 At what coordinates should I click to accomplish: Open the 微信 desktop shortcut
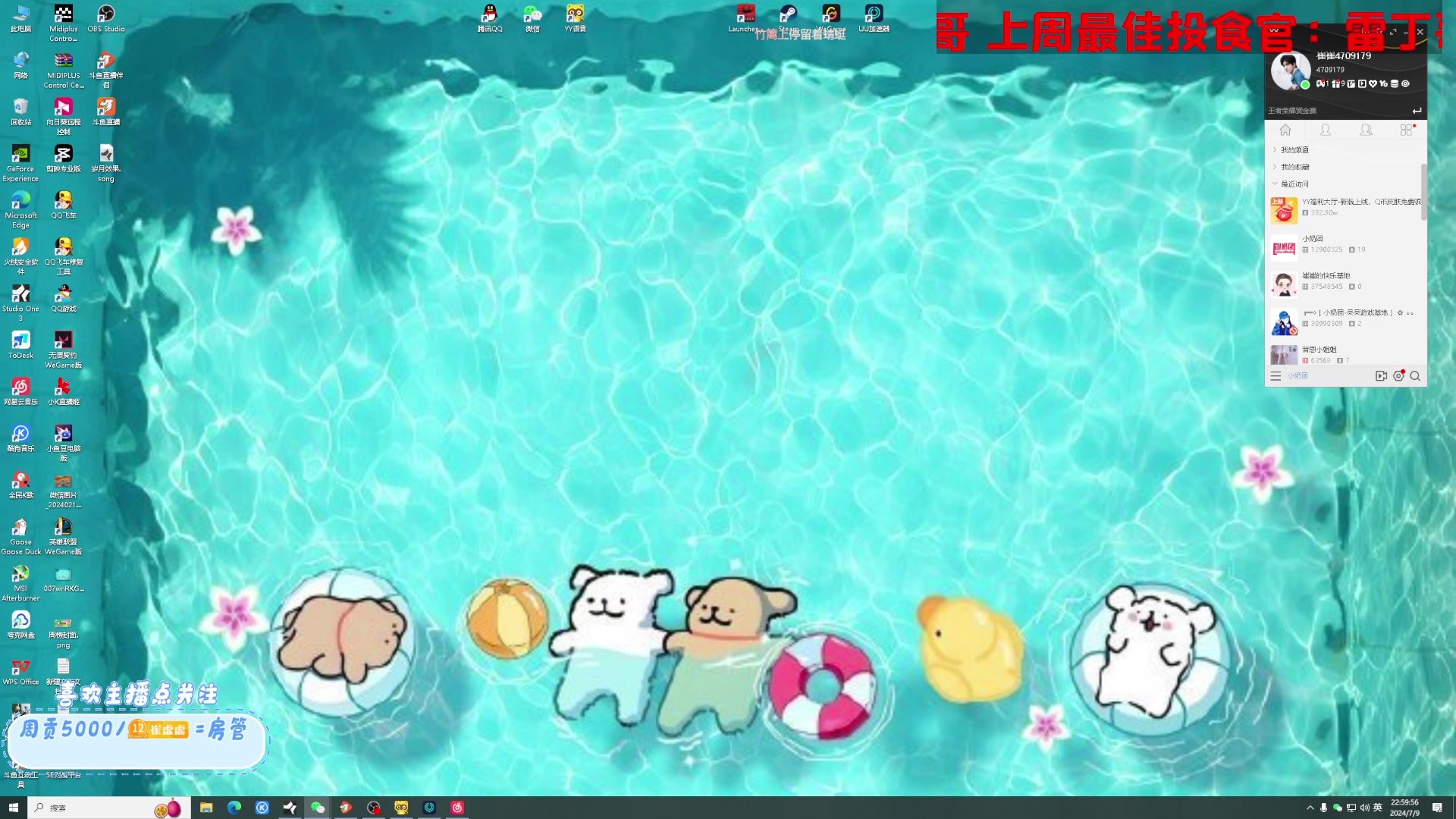click(x=532, y=19)
